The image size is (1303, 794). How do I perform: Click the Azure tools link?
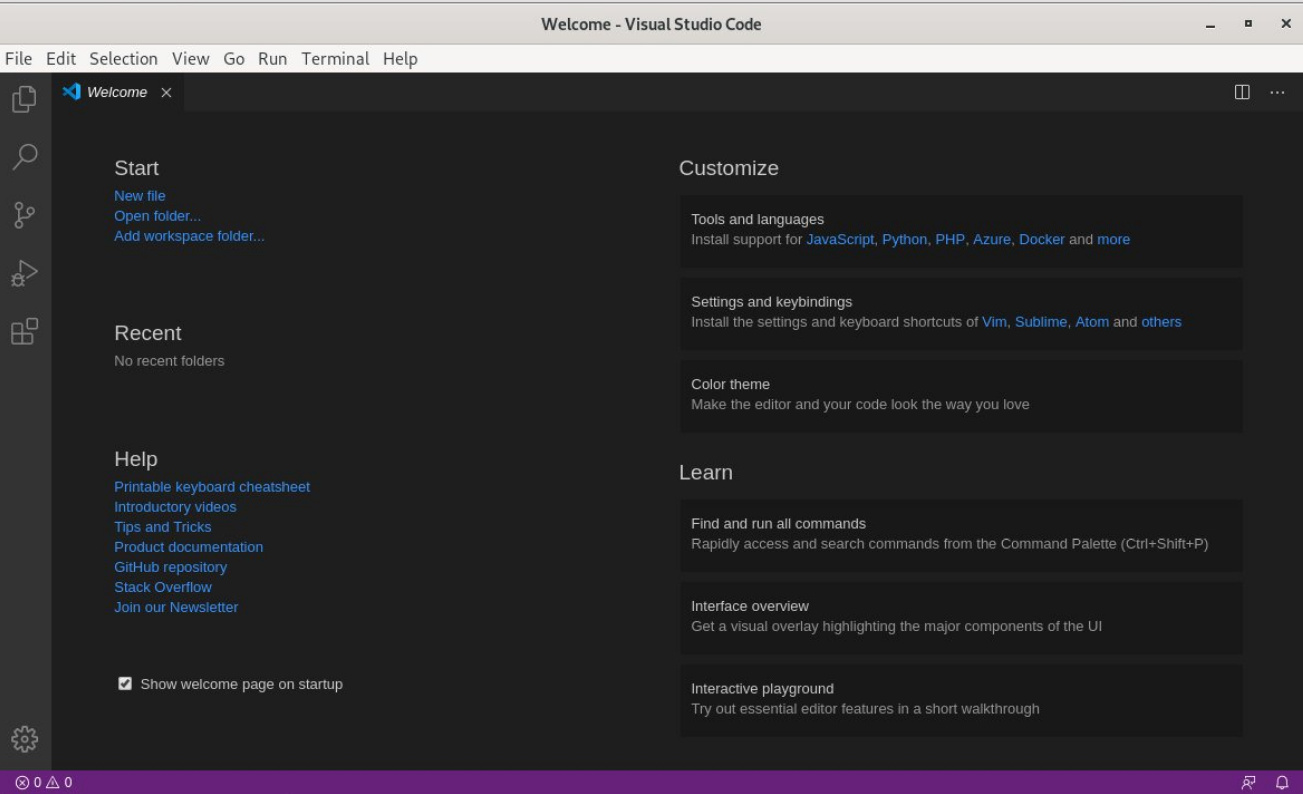click(x=992, y=240)
